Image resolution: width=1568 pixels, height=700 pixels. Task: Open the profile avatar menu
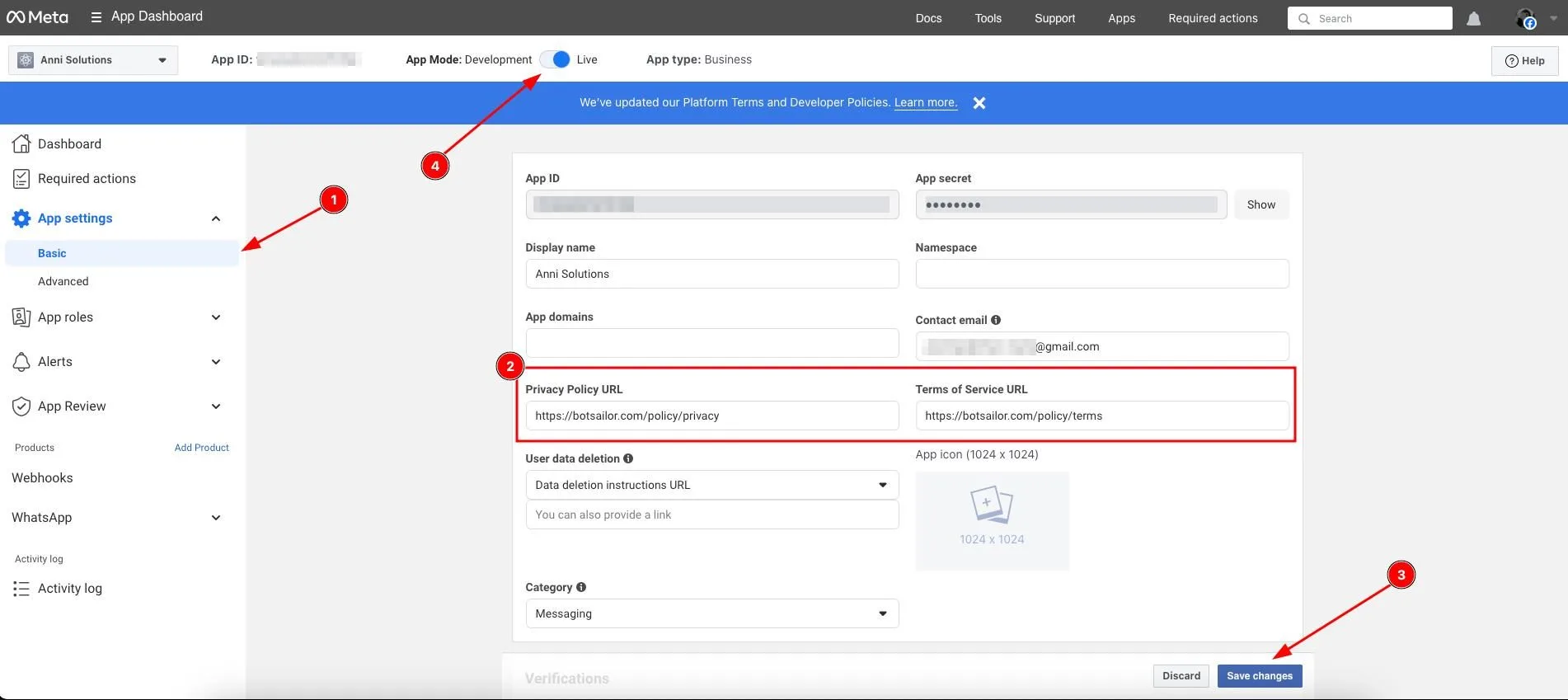point(1526,18)
